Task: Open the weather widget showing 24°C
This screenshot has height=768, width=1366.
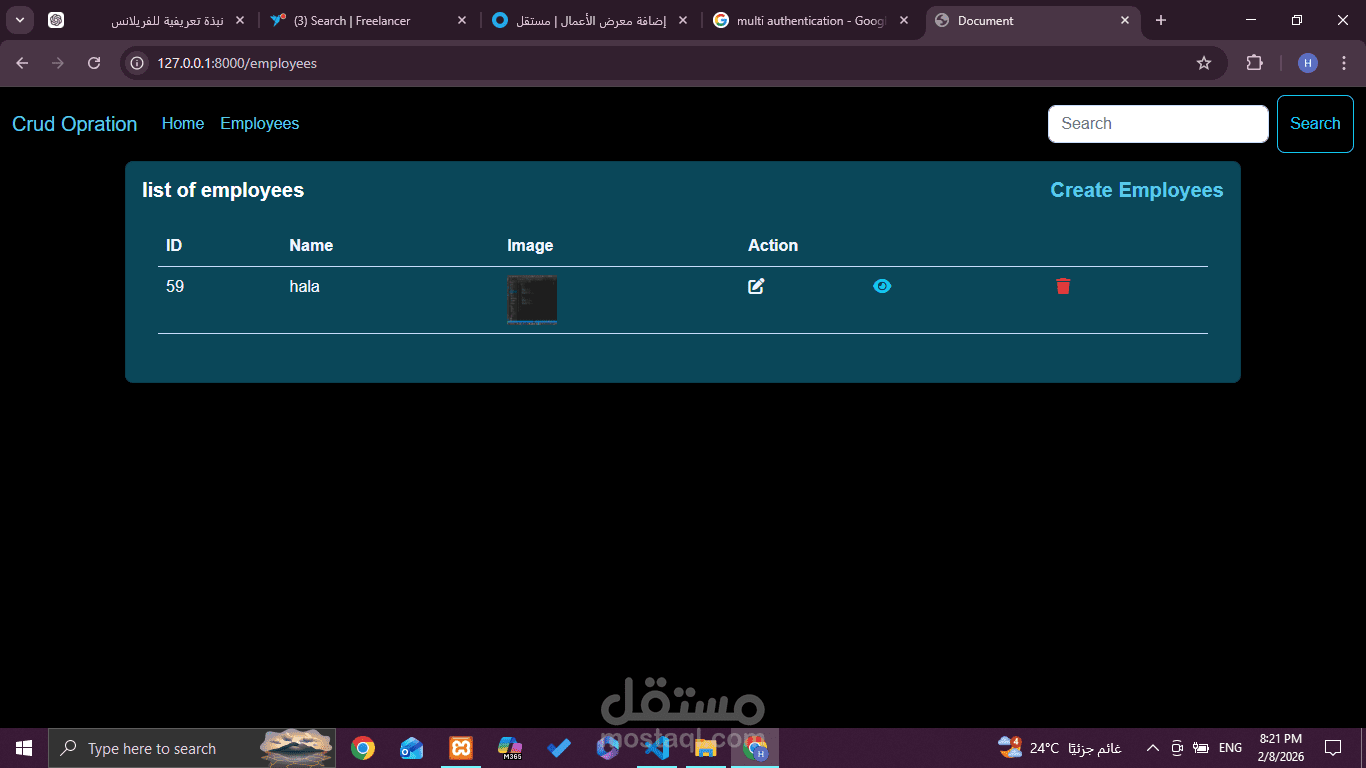Action: [1059, 748]
